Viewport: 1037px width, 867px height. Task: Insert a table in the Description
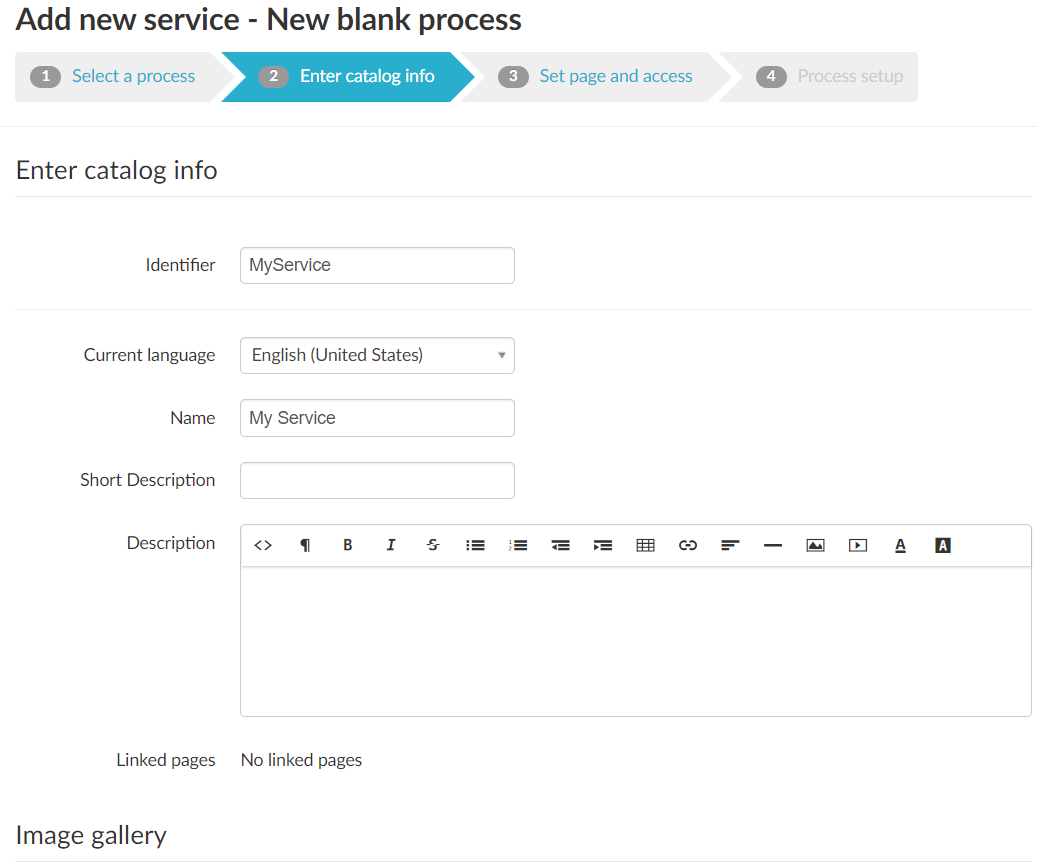tap(646, 545)
